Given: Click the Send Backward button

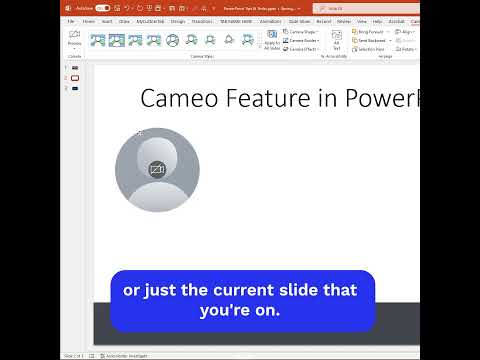Looking at the screenshot, I should pos(369,40).
